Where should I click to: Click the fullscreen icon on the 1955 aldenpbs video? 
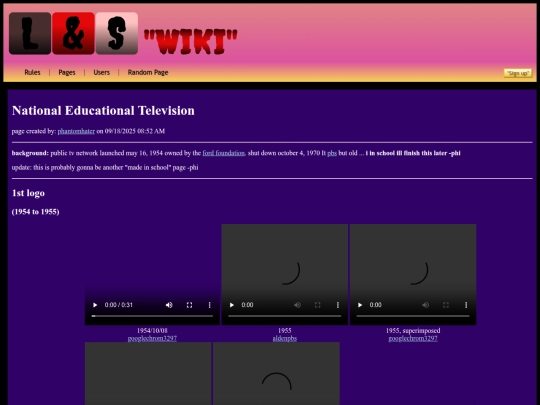[318, 305]
